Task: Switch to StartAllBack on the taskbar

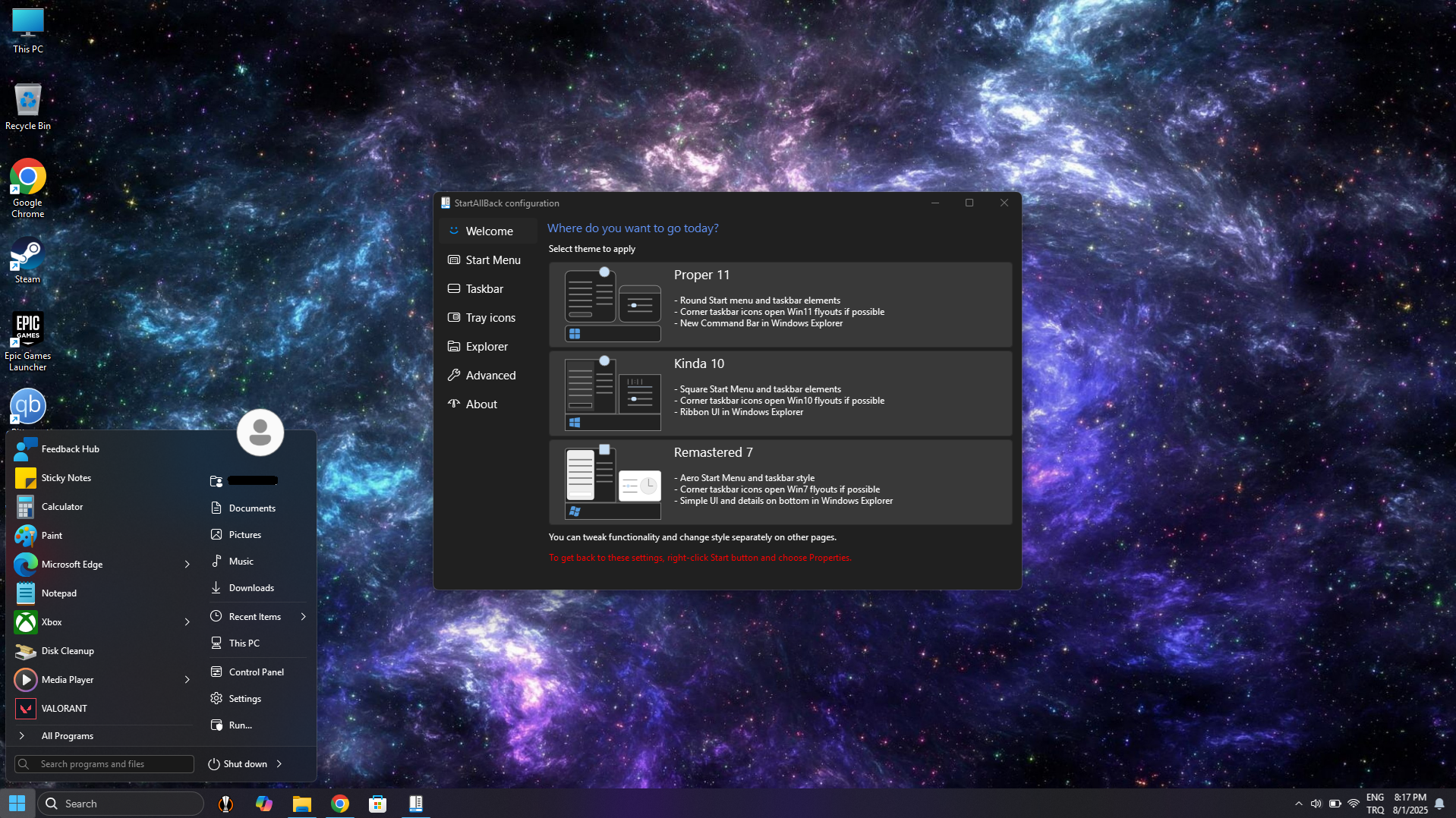Action: click(x=416, y=804)
